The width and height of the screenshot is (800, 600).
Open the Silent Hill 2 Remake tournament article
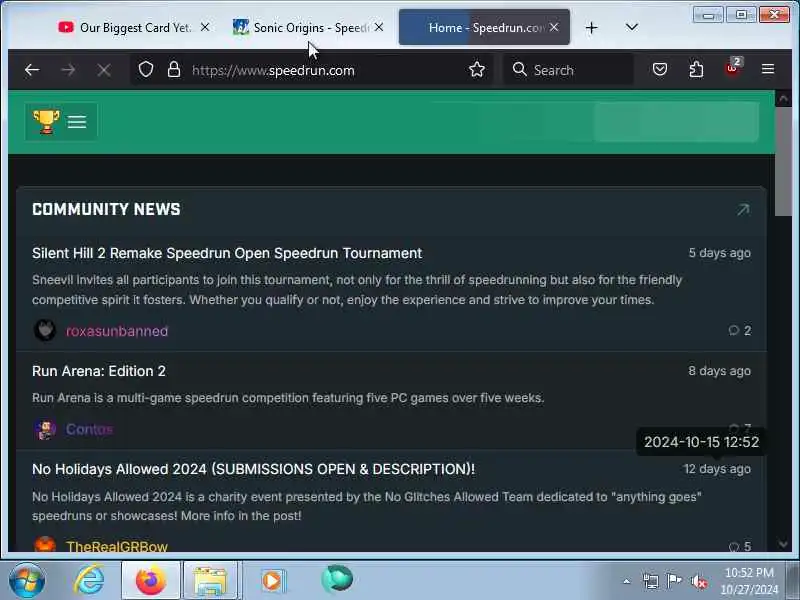coord(227,253)
